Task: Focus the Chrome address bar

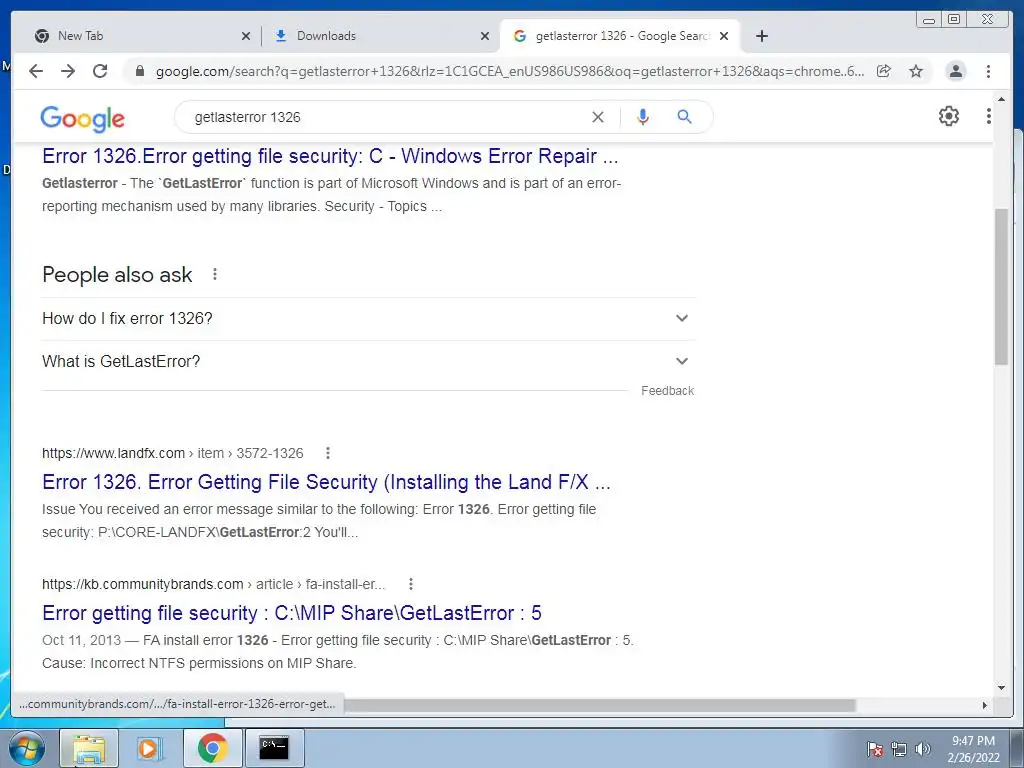Action: 509,71
